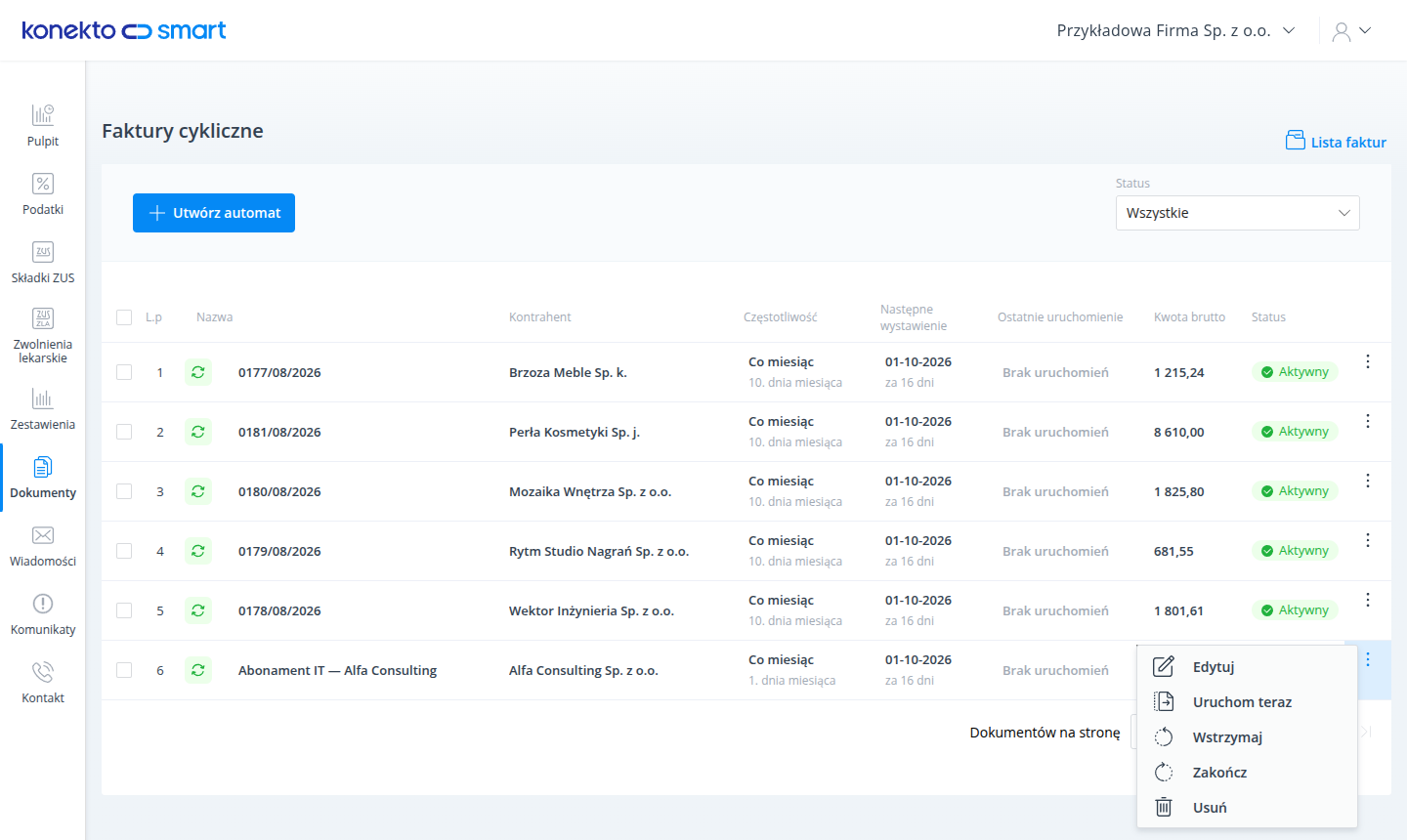Open Składki ZUS section
The height and width of the screenshot is (840, 1407).
point(43,263)
